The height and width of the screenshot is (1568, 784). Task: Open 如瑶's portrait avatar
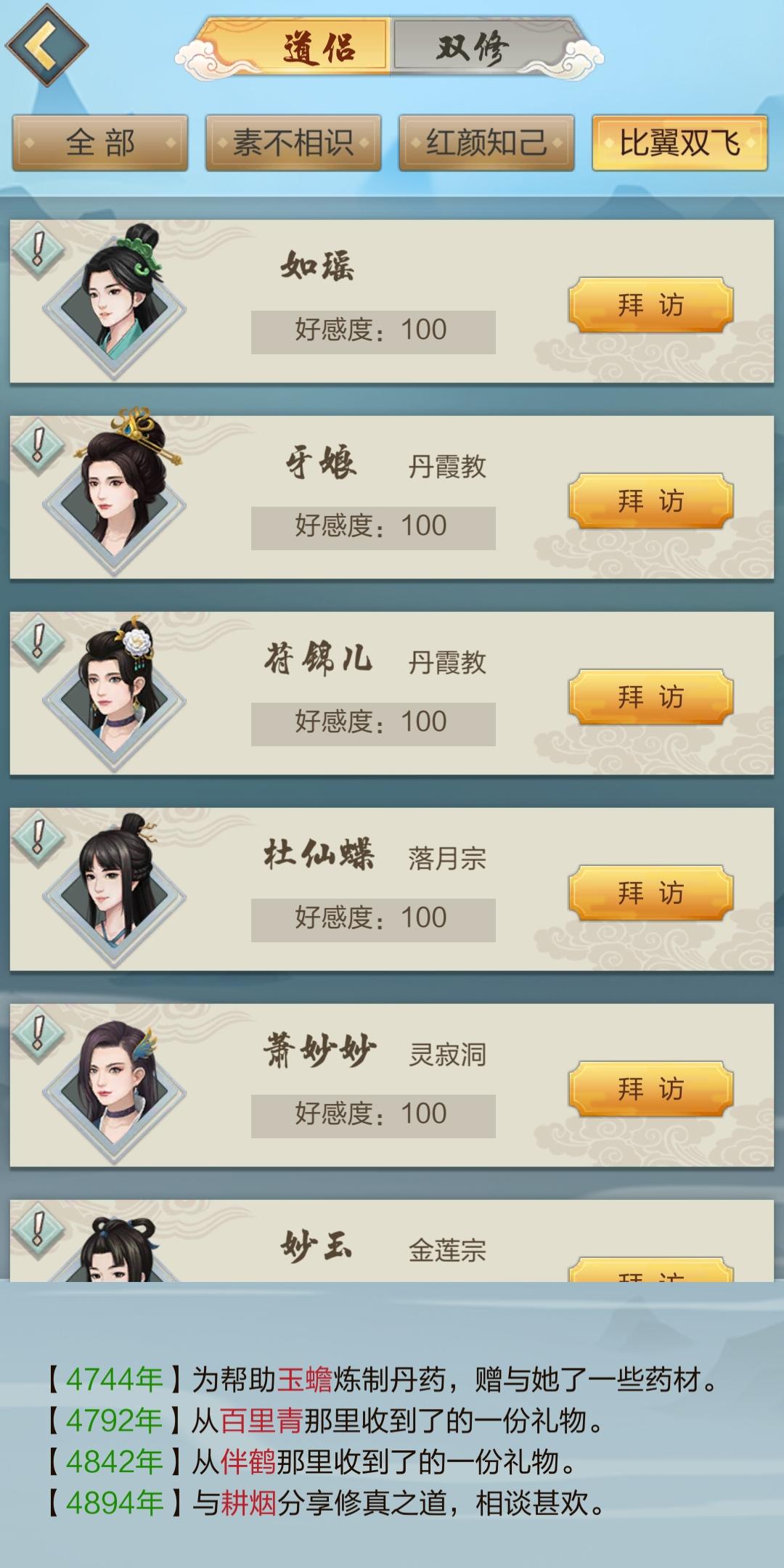point(115,301)
